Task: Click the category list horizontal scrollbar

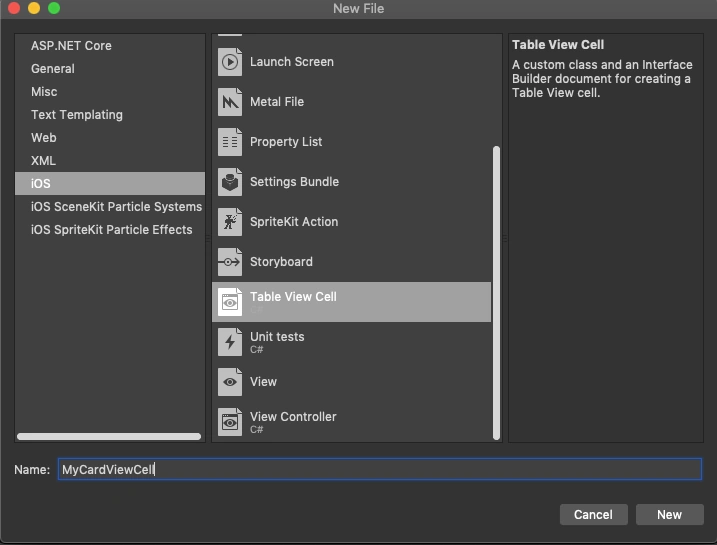Action: point(109,437)
